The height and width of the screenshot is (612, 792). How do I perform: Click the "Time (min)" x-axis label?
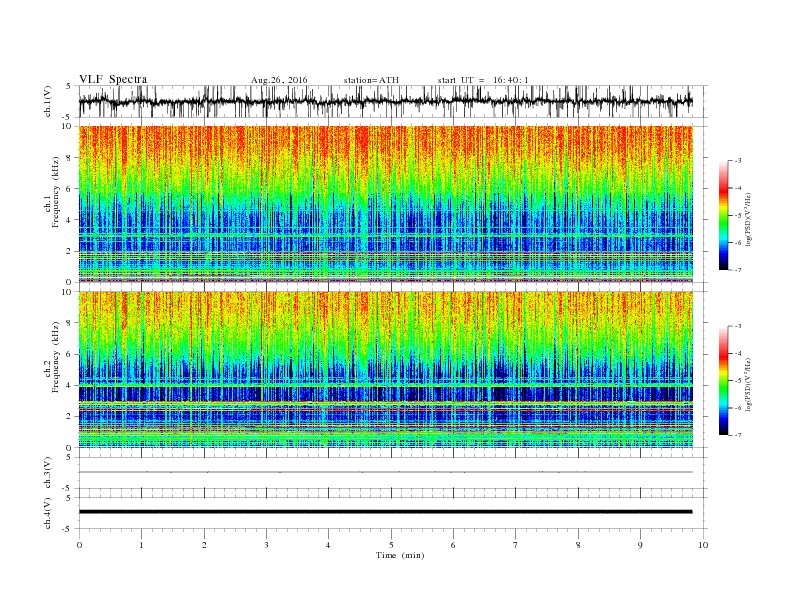point(400,555)
